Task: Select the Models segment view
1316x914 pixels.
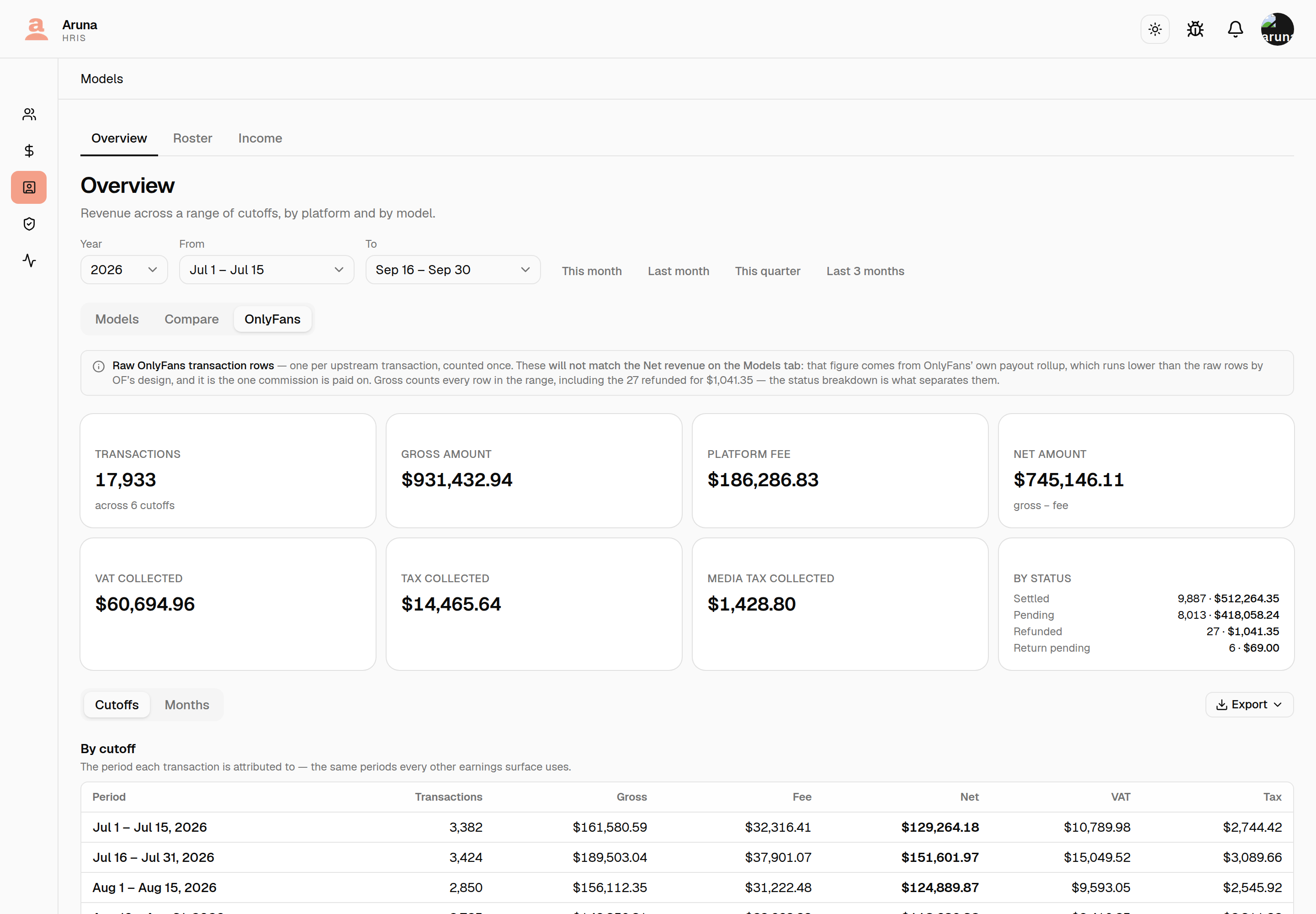Action: (117, 319)
